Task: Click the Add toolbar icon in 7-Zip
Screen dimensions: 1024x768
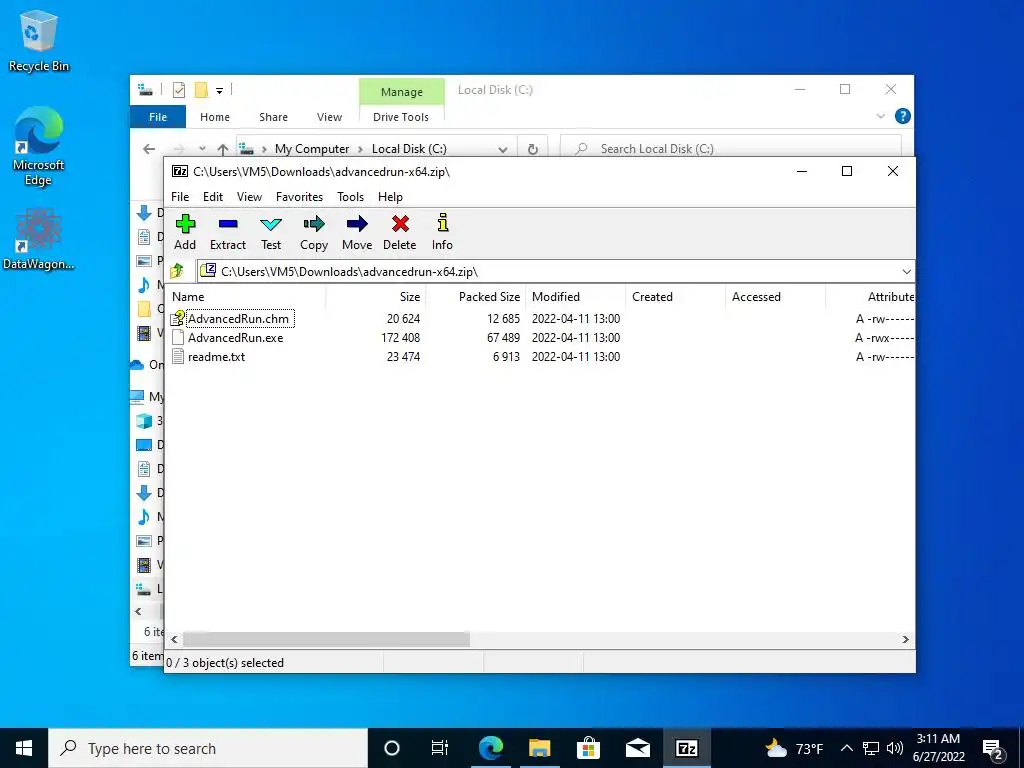Action: click(185, 224)
